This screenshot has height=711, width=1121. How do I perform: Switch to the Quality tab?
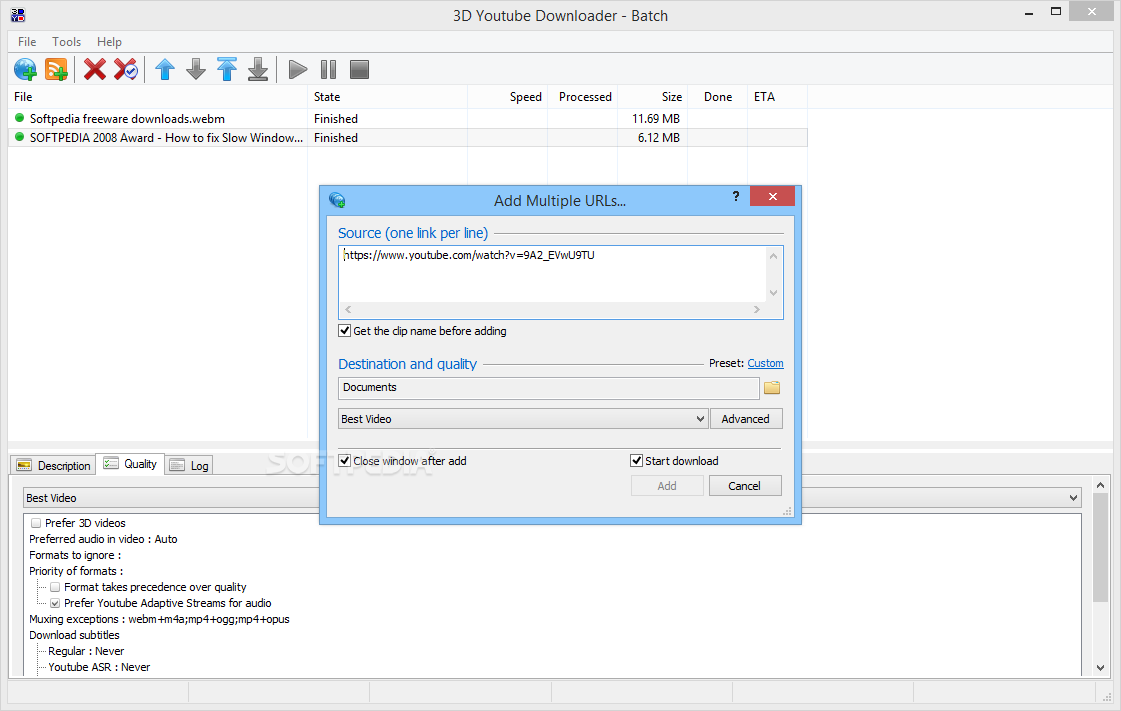131,464
